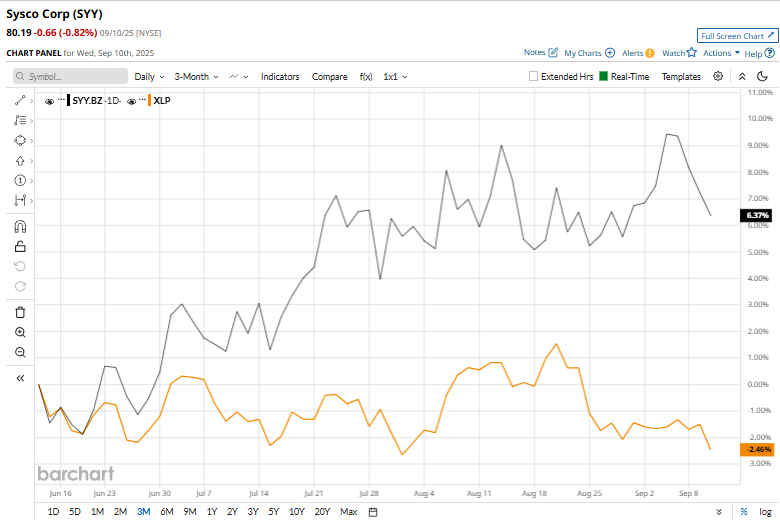This screenshot has width=780, height=526.
Task: Switch to dark mode with moon icon
Action: point(762,76)
